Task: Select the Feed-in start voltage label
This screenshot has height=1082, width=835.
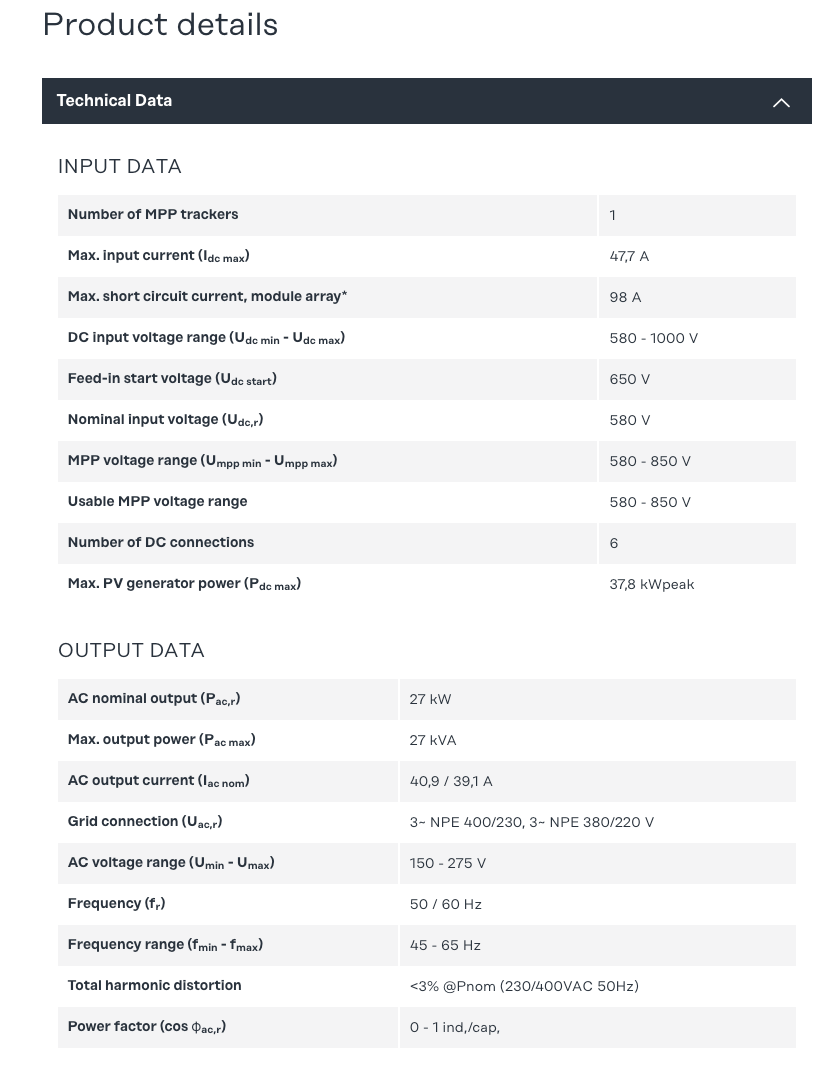Action: click(x=172, y=379)
